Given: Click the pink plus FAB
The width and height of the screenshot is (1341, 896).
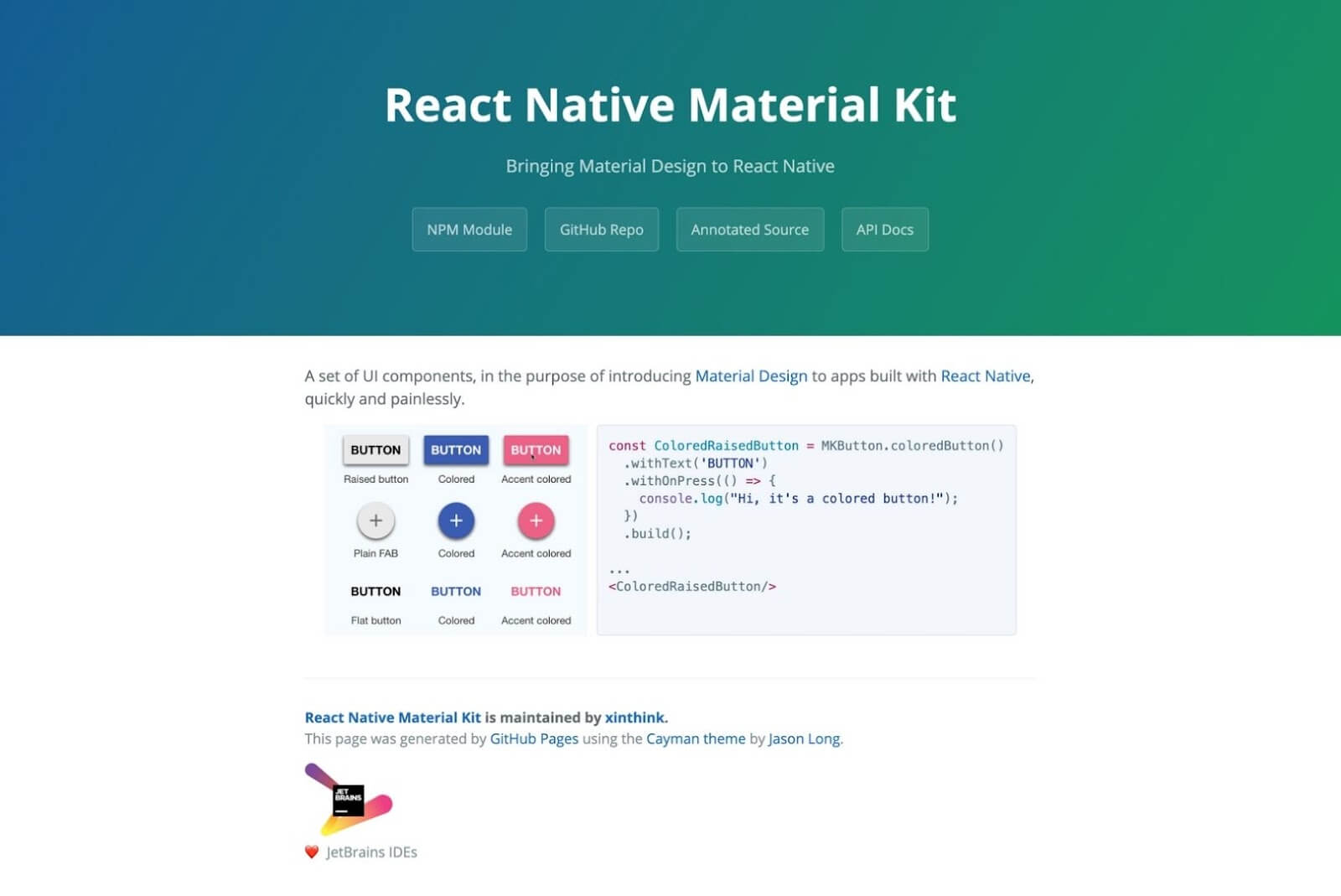Looking at the screenshot, I should (536, 521).
